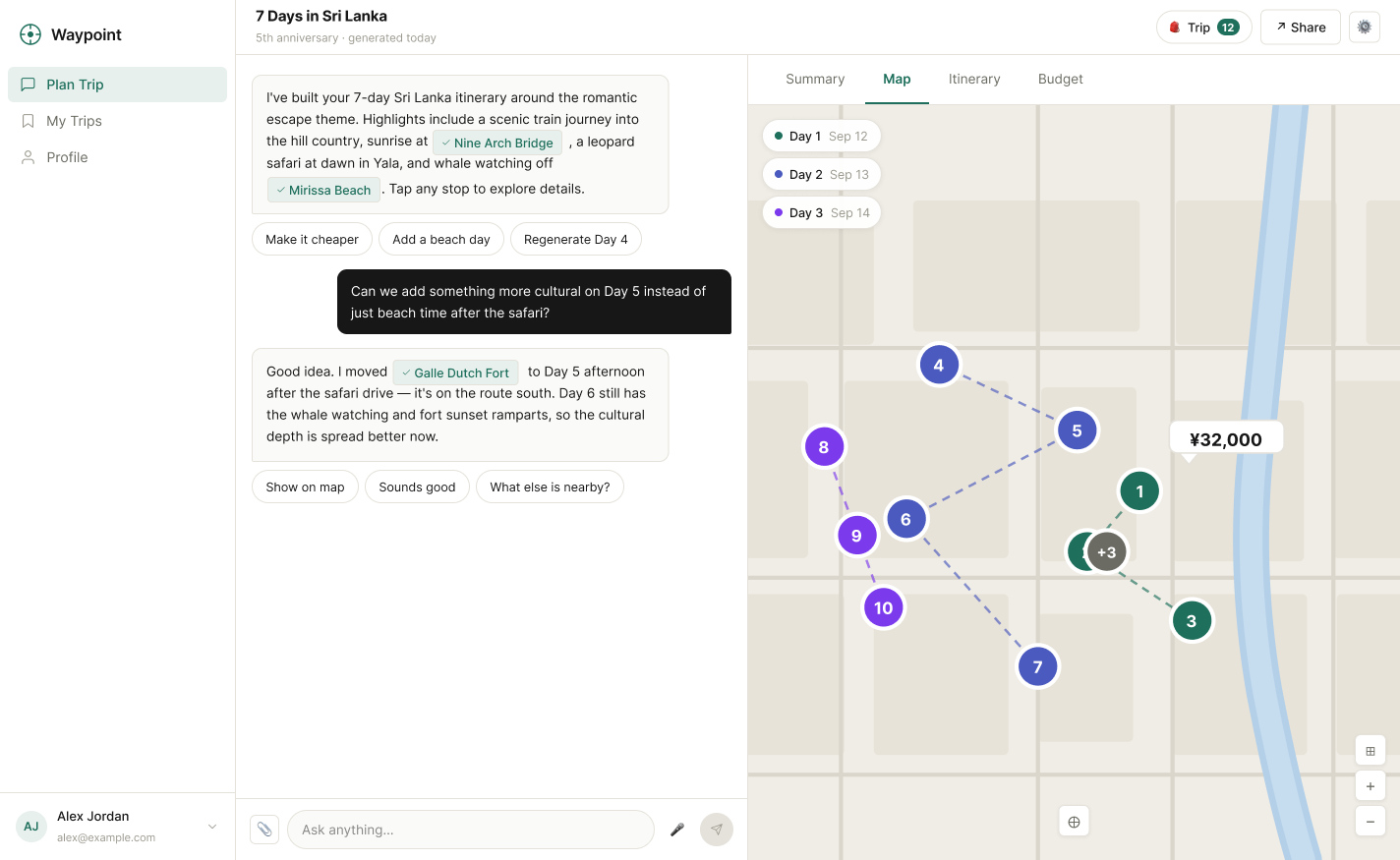Open the Itinerary tab
The image size is (1400, 860).
(x=974, y=80)
